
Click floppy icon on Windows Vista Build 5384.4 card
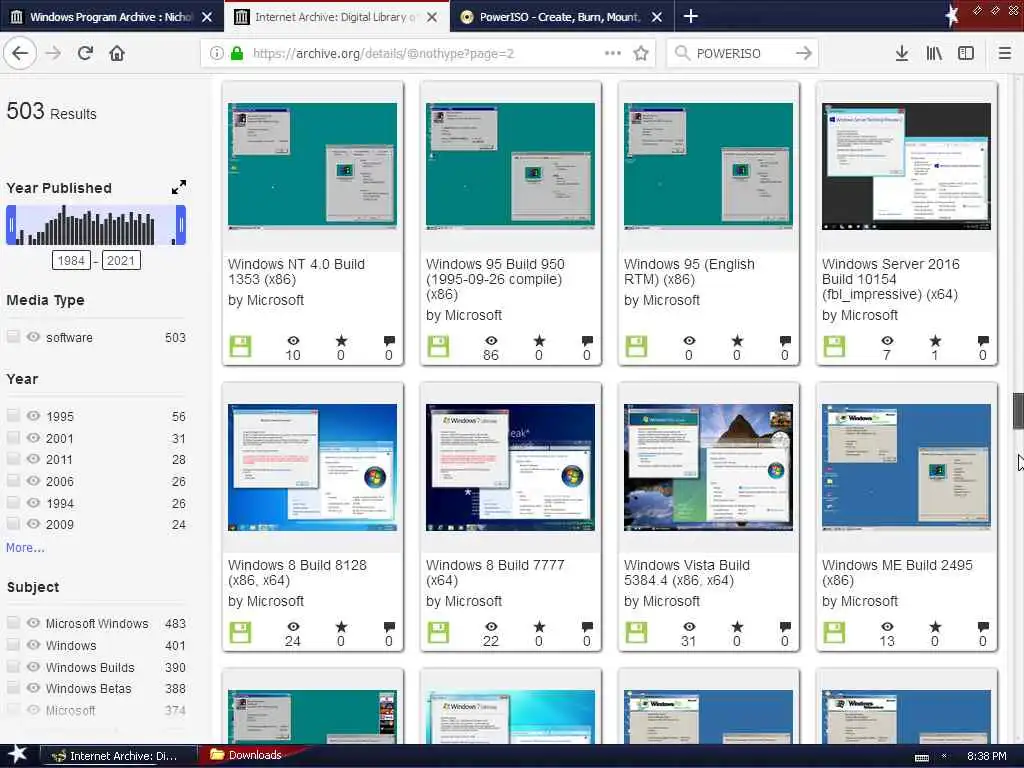[x=636, y=632]
